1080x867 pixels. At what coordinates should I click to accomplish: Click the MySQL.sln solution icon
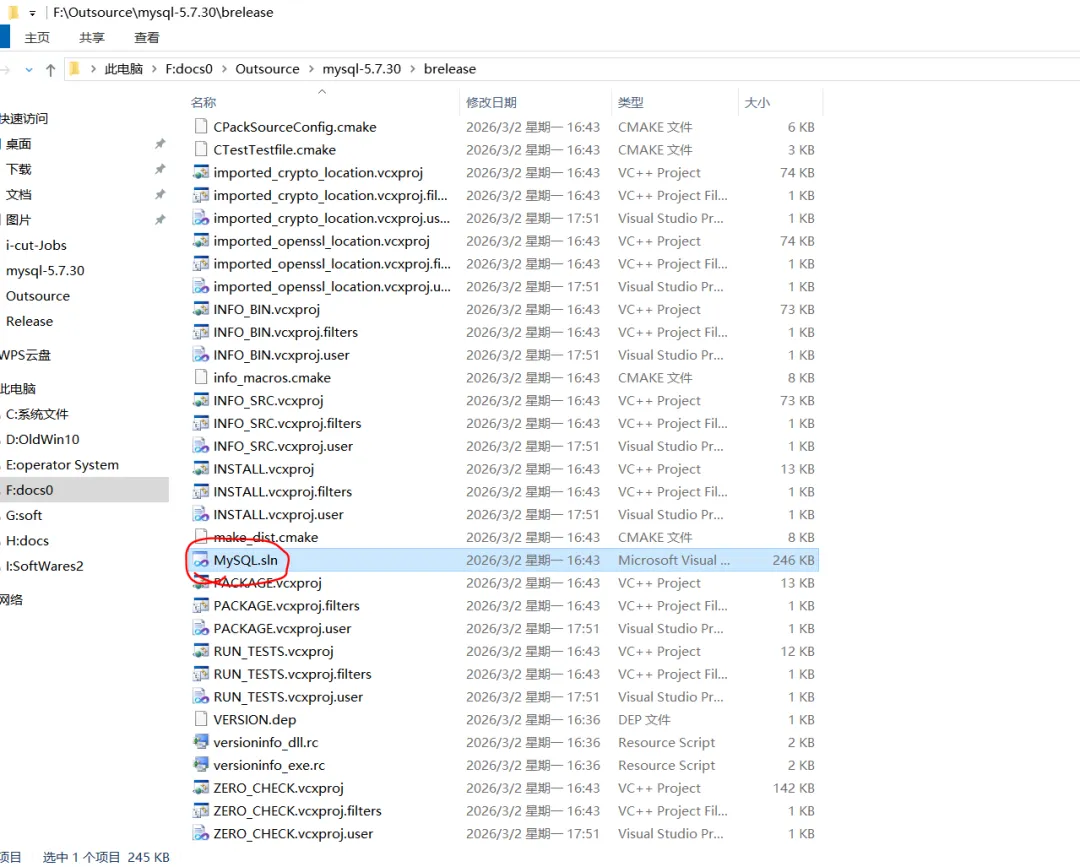tap(200, 560)
